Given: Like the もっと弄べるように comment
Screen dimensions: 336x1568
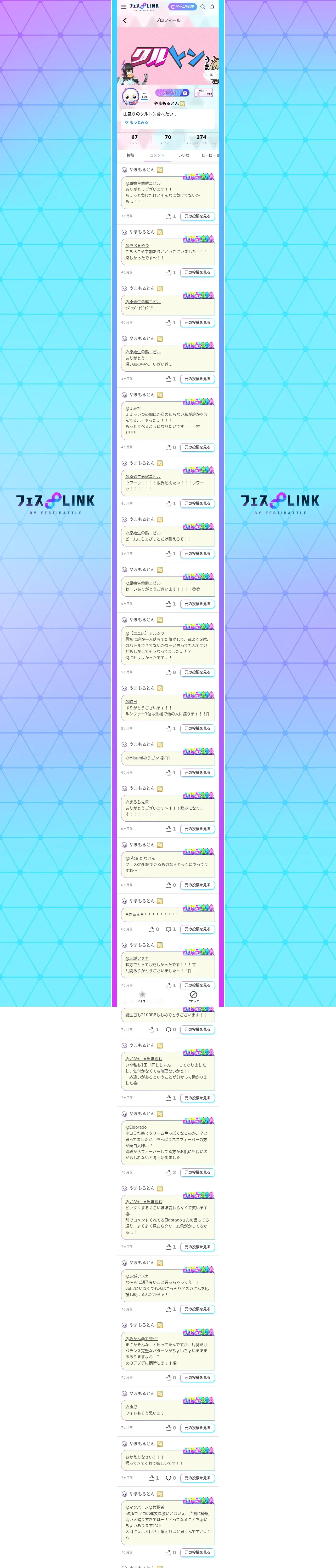Looking at the screenshot, I should click(168, 447).
